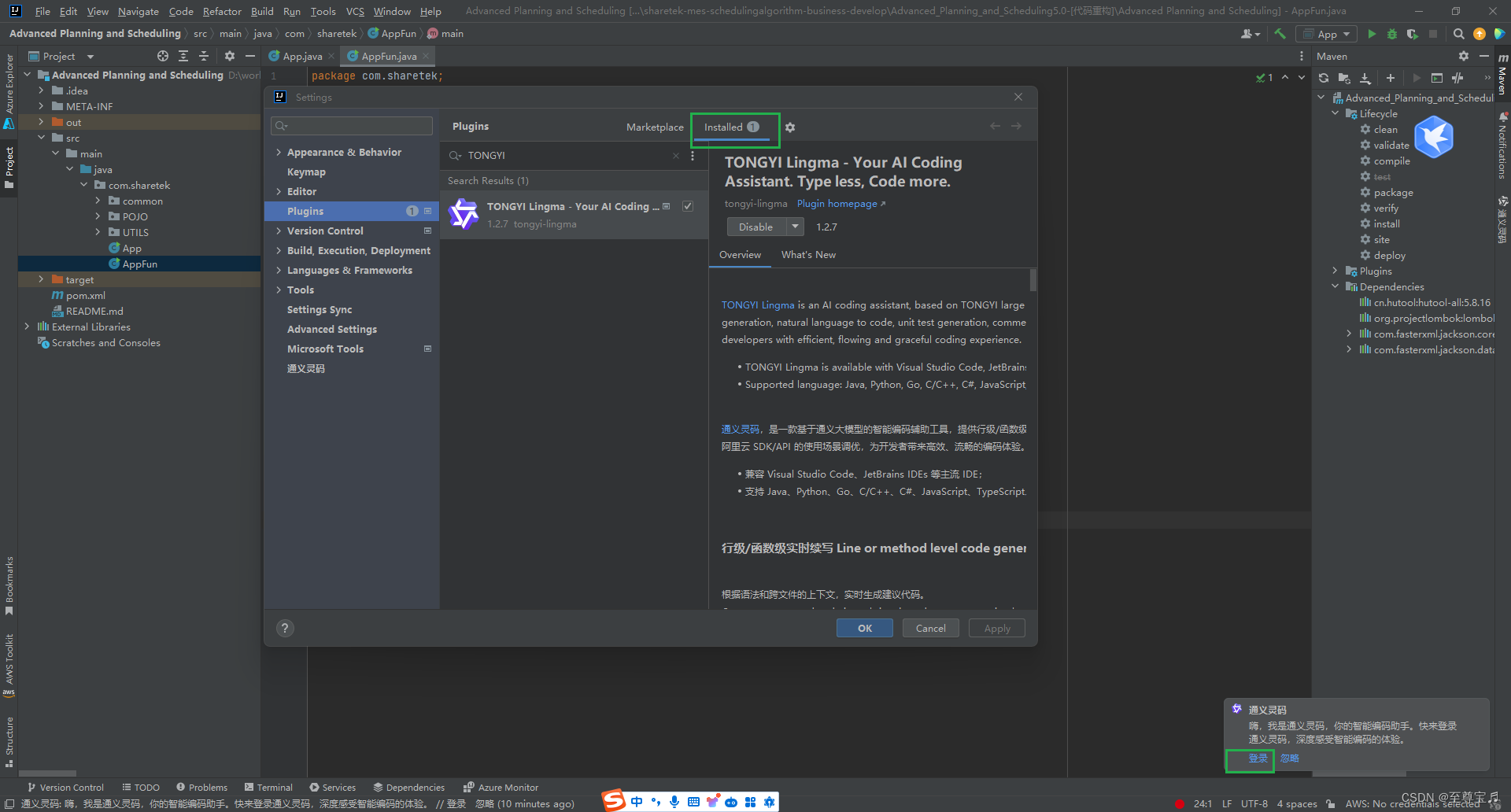Click the Build project hammer icon
This screenshot has width=1511, height=812.
point(1280,34)
